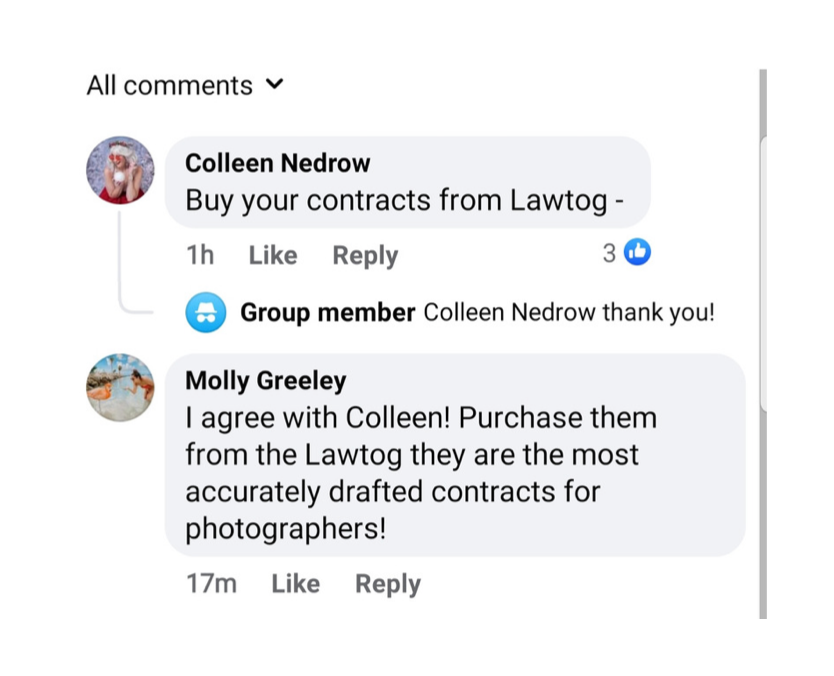Reply to Colleen Nedrow's comment

point(365,256)
